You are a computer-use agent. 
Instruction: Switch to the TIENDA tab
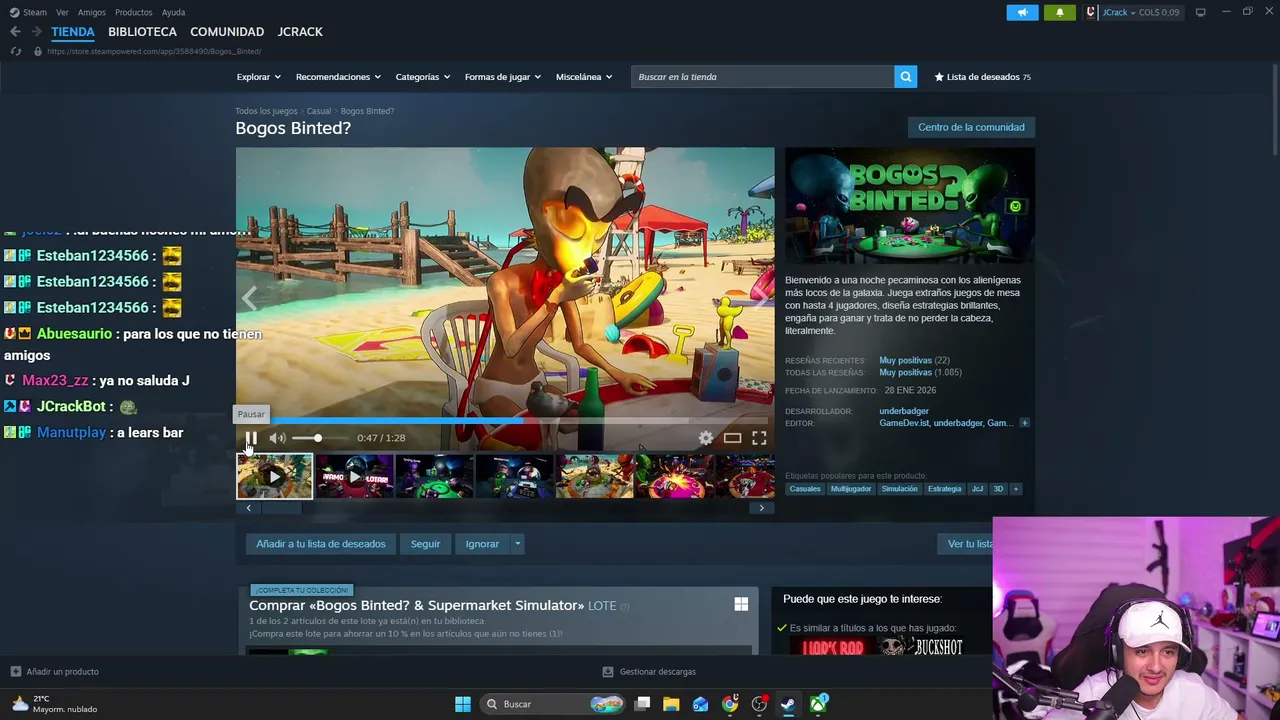pos(73,32)
